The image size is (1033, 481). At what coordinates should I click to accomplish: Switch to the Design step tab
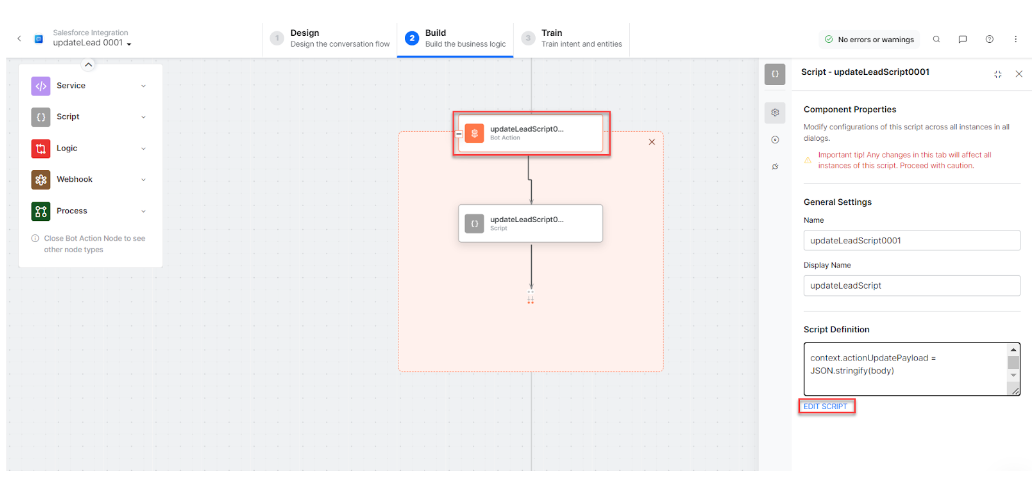point(330,38)
